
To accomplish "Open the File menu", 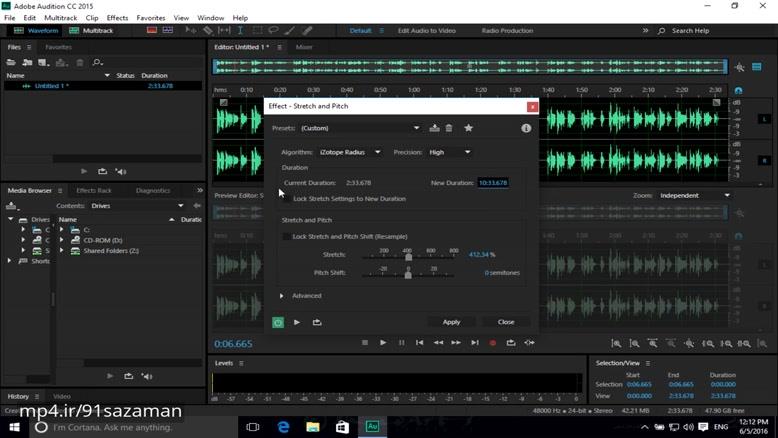I will [x=9, y=18].
